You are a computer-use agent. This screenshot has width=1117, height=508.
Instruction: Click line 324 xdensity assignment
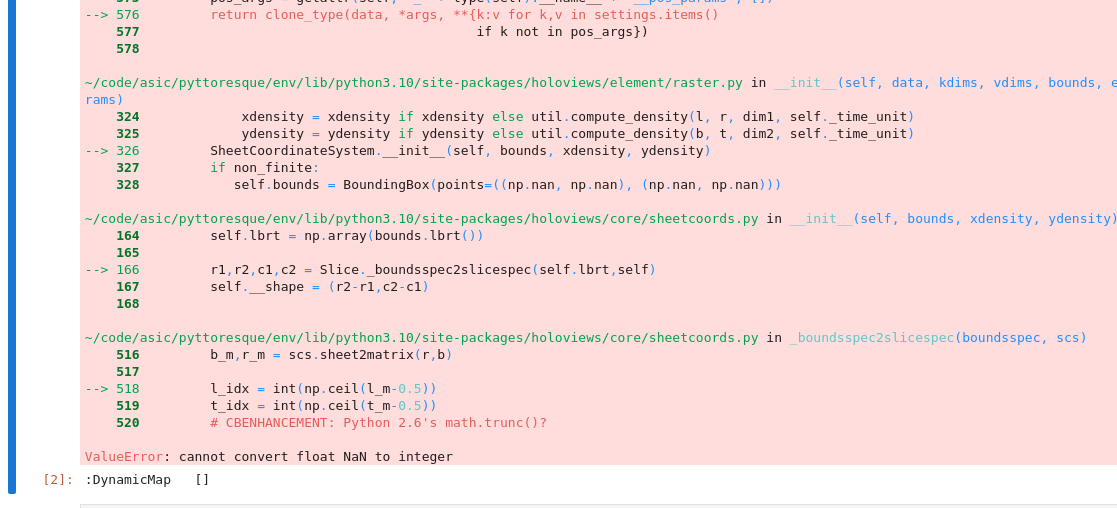click(578, 117)
